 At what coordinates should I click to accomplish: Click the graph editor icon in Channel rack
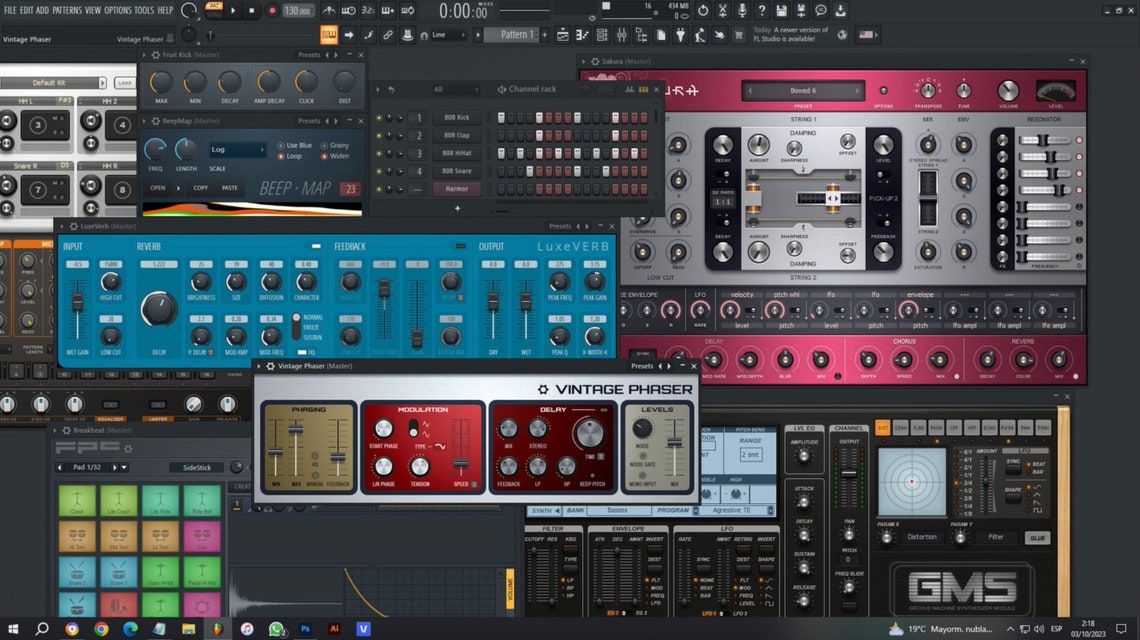pyautogui.click(x=629, y=90)
